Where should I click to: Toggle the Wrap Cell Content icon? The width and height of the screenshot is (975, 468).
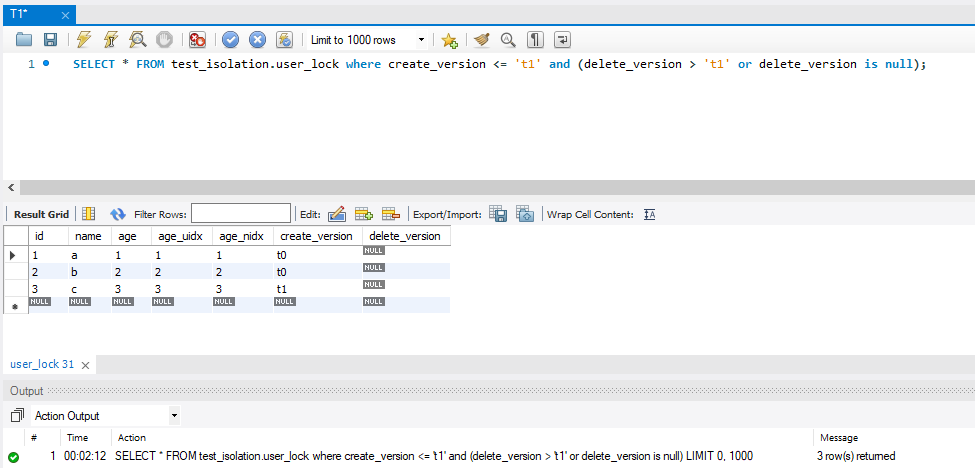point(650,214)
